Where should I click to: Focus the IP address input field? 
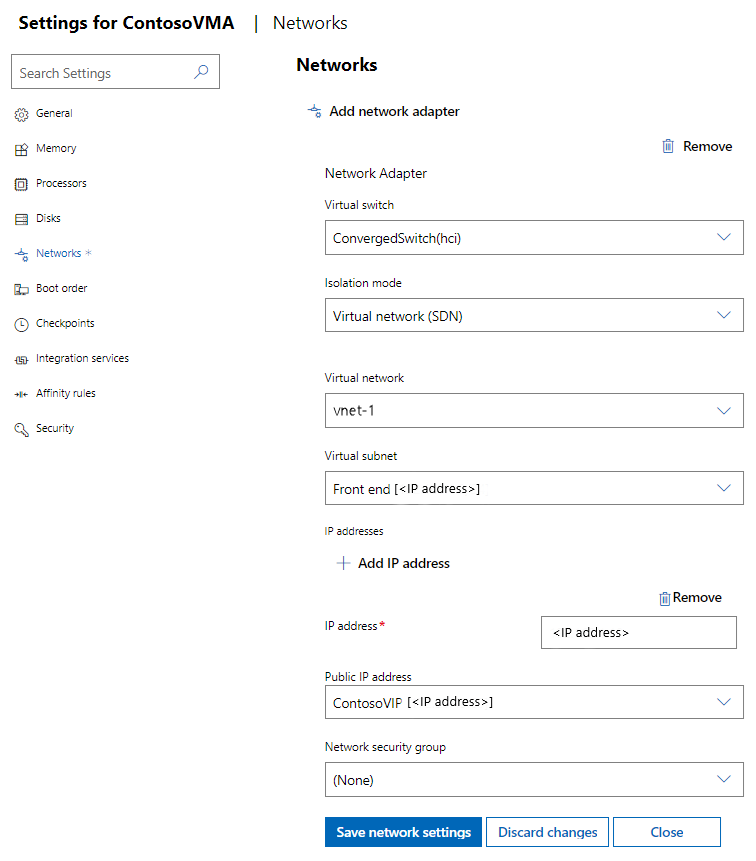pyautogui.click(x=638, y=633)
